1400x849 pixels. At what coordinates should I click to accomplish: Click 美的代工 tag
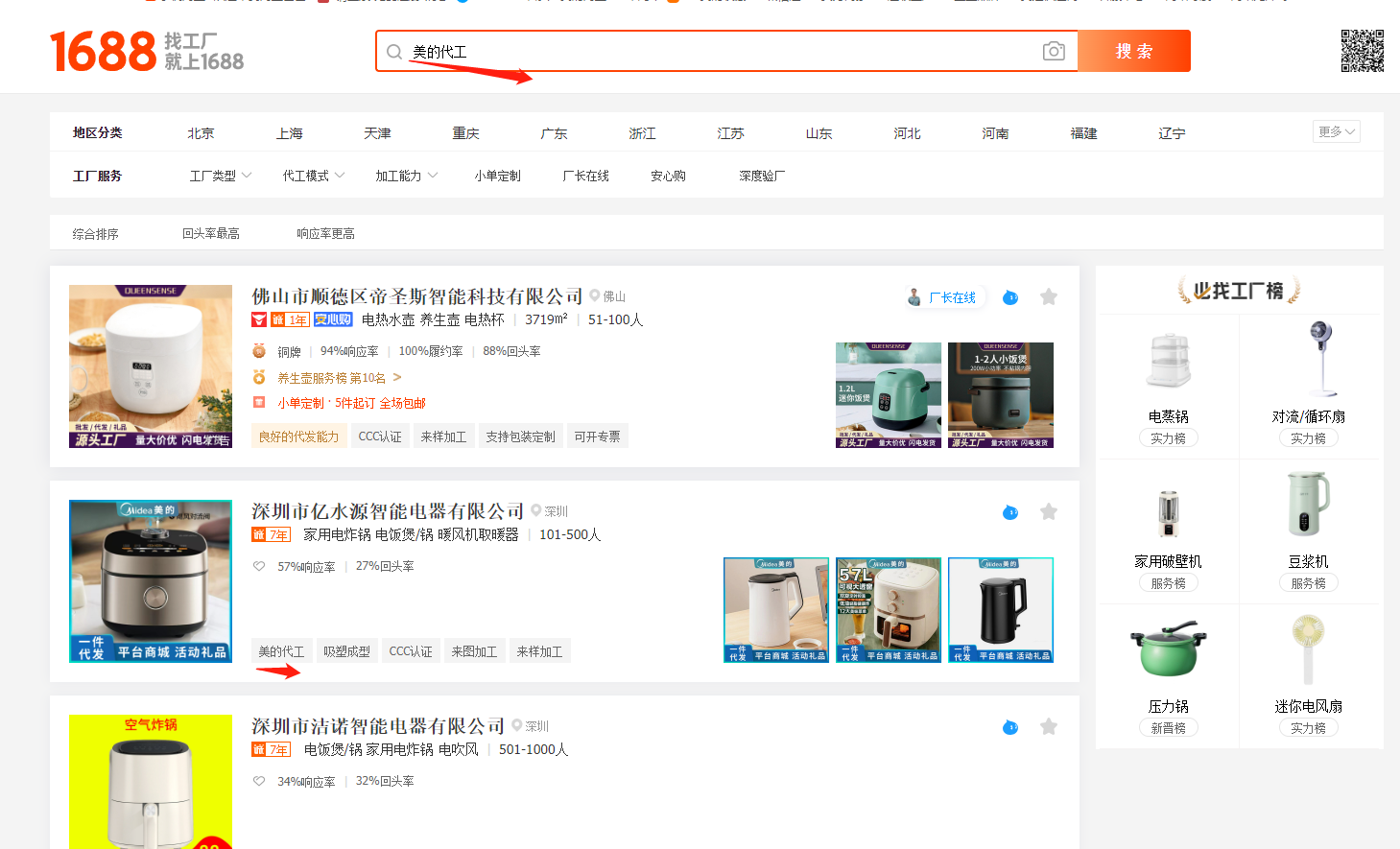click(281, 651)
